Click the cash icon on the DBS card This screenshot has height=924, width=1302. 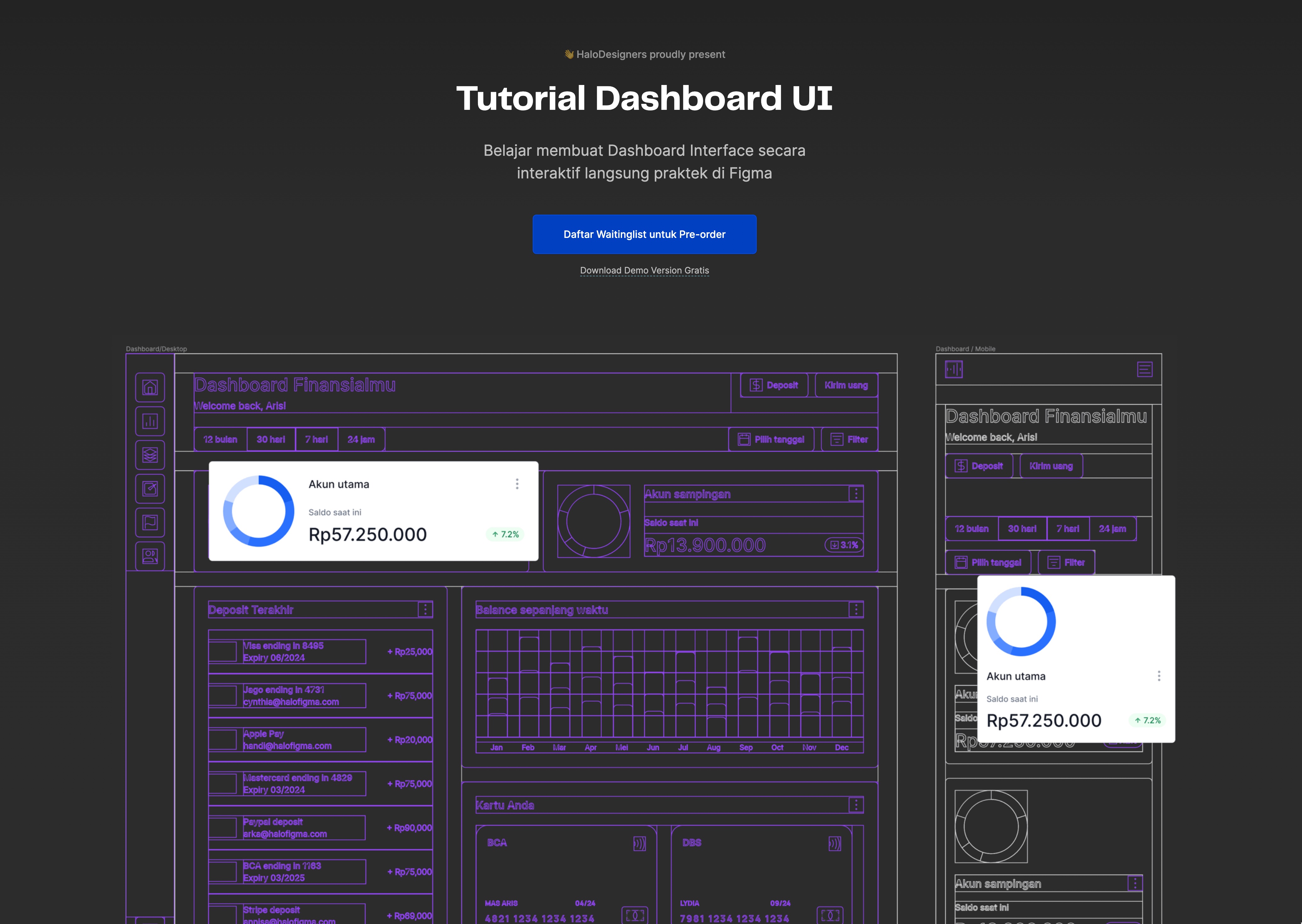click(x=830, y=915)
